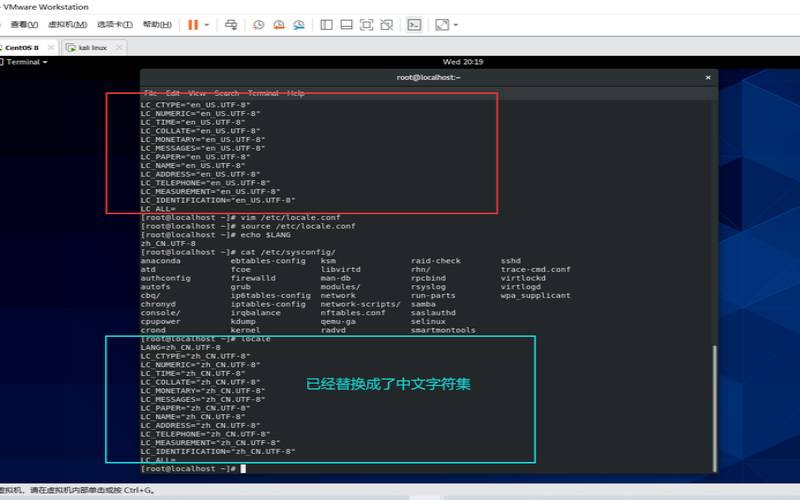This screenshot has width=800, height=500.
Task: Open the terminal Edit menu
Action: point(173,93)
